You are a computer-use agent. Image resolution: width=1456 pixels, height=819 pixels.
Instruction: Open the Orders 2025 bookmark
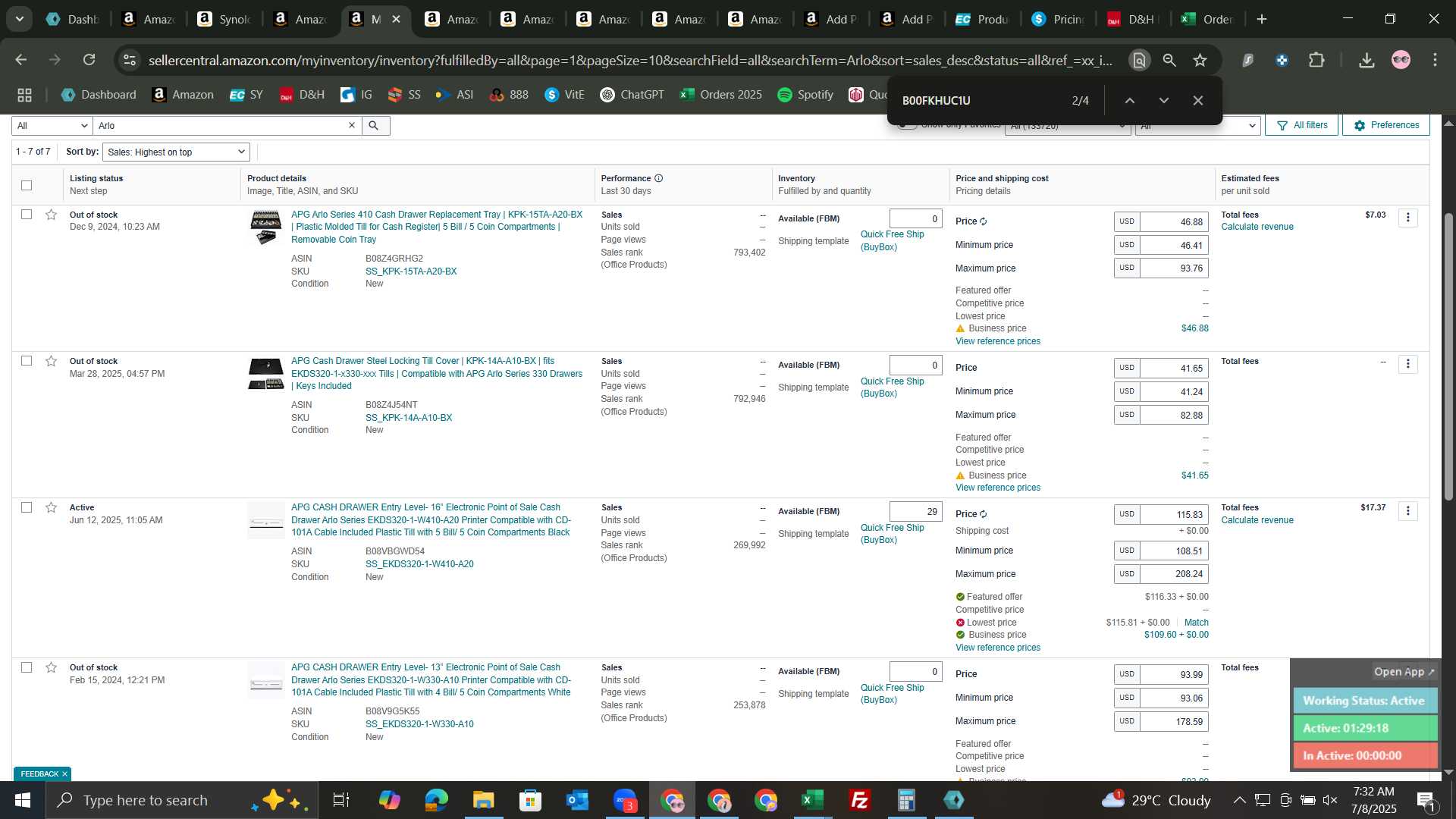coord(721,95)
